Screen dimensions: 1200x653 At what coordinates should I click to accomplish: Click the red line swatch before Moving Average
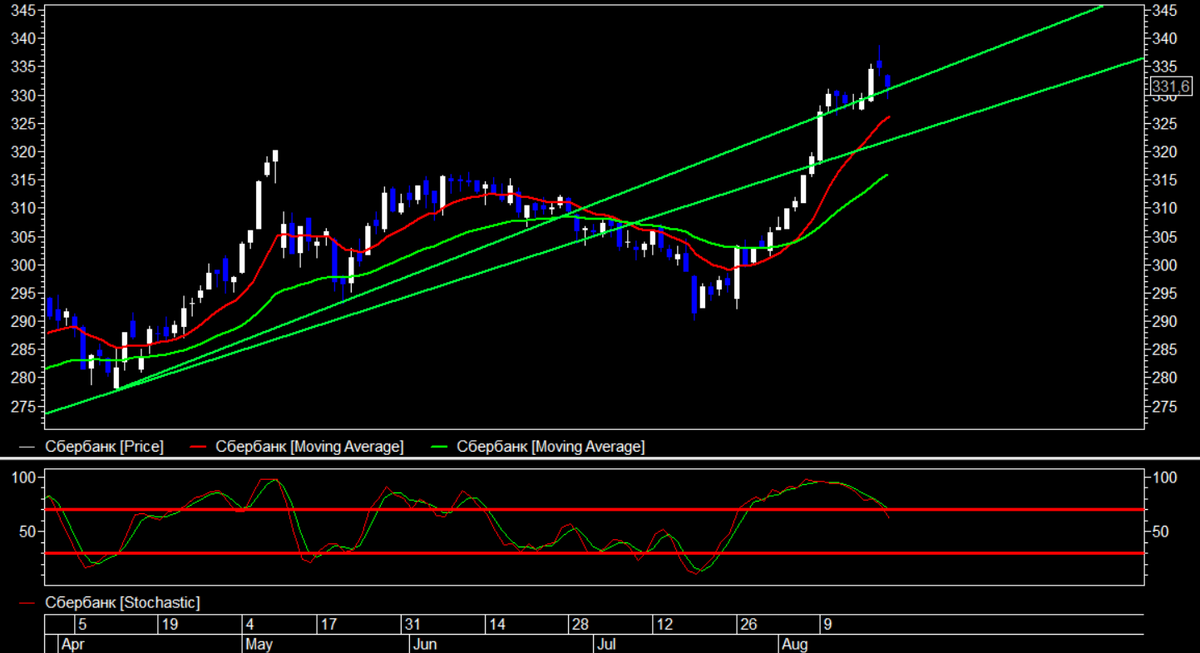click(x=200, y=447)
